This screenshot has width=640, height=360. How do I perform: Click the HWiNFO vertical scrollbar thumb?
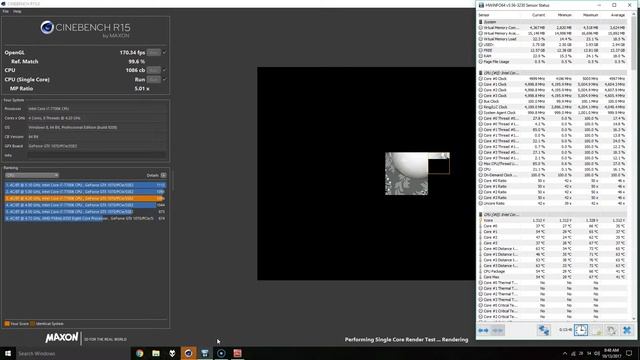tap(634, 44)
